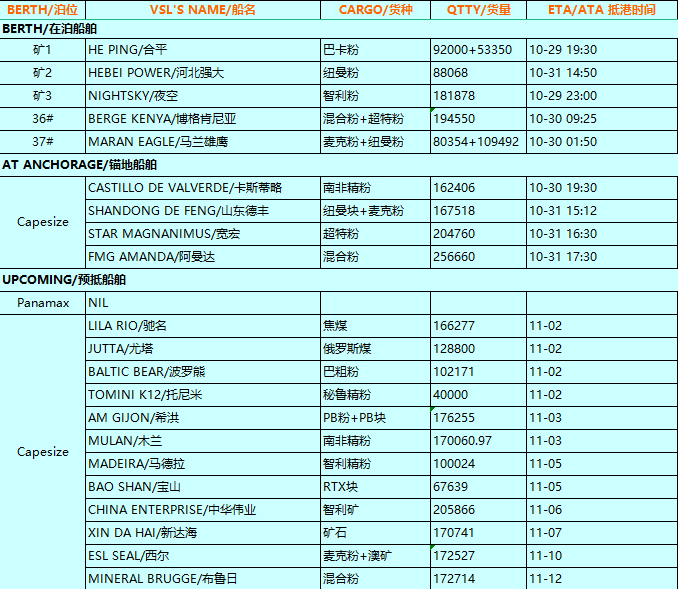Select cargo cell PB粉+PB块
The width and height of the screenshot is (678, 589).
coord(375,417)
